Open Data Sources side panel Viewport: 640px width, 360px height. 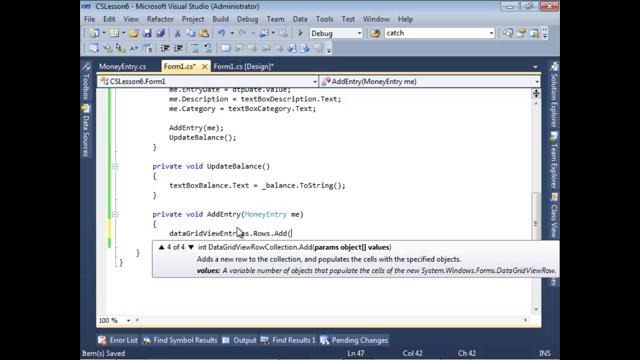click(x=86, y=130)
